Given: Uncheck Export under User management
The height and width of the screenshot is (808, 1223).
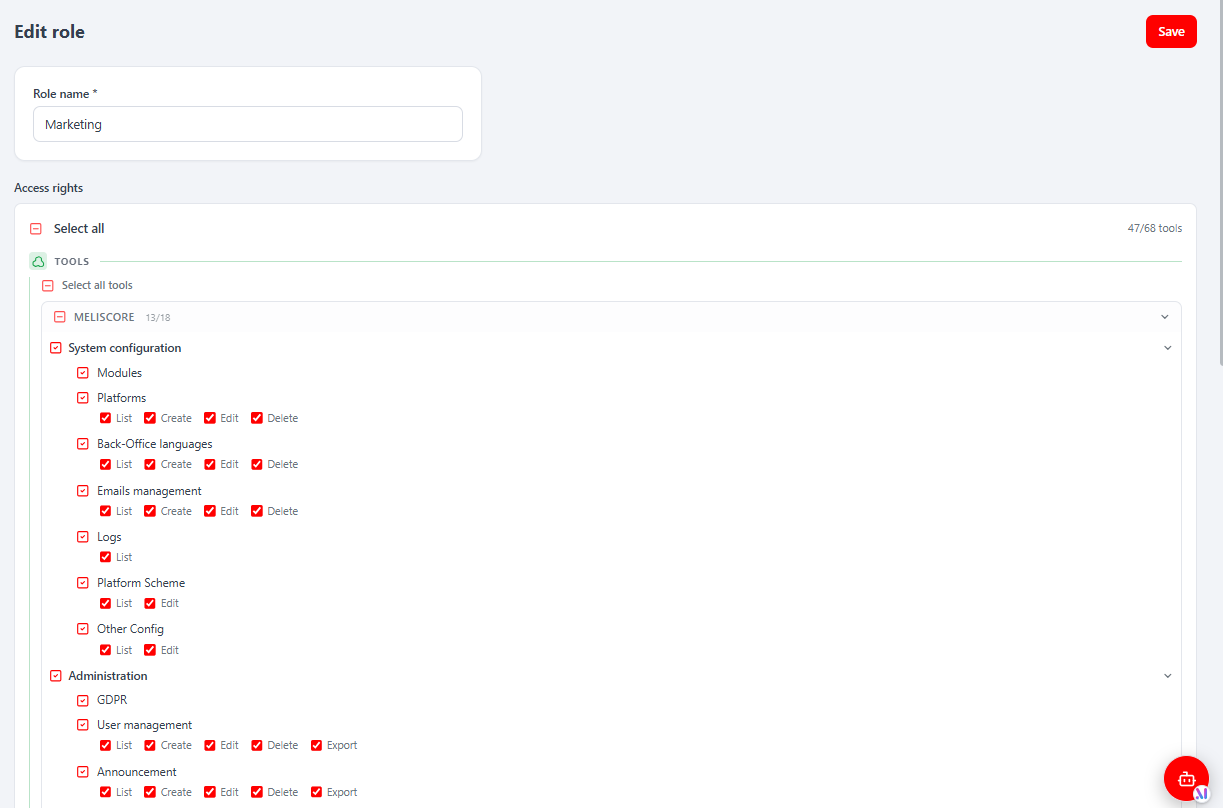Looking at the screenshot, I should (317, 745).
